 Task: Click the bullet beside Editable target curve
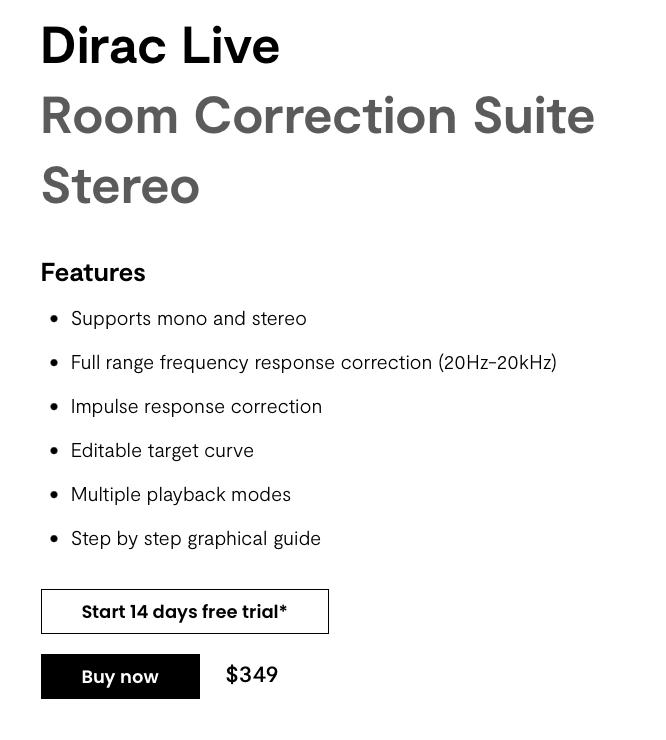pos(54,451)
